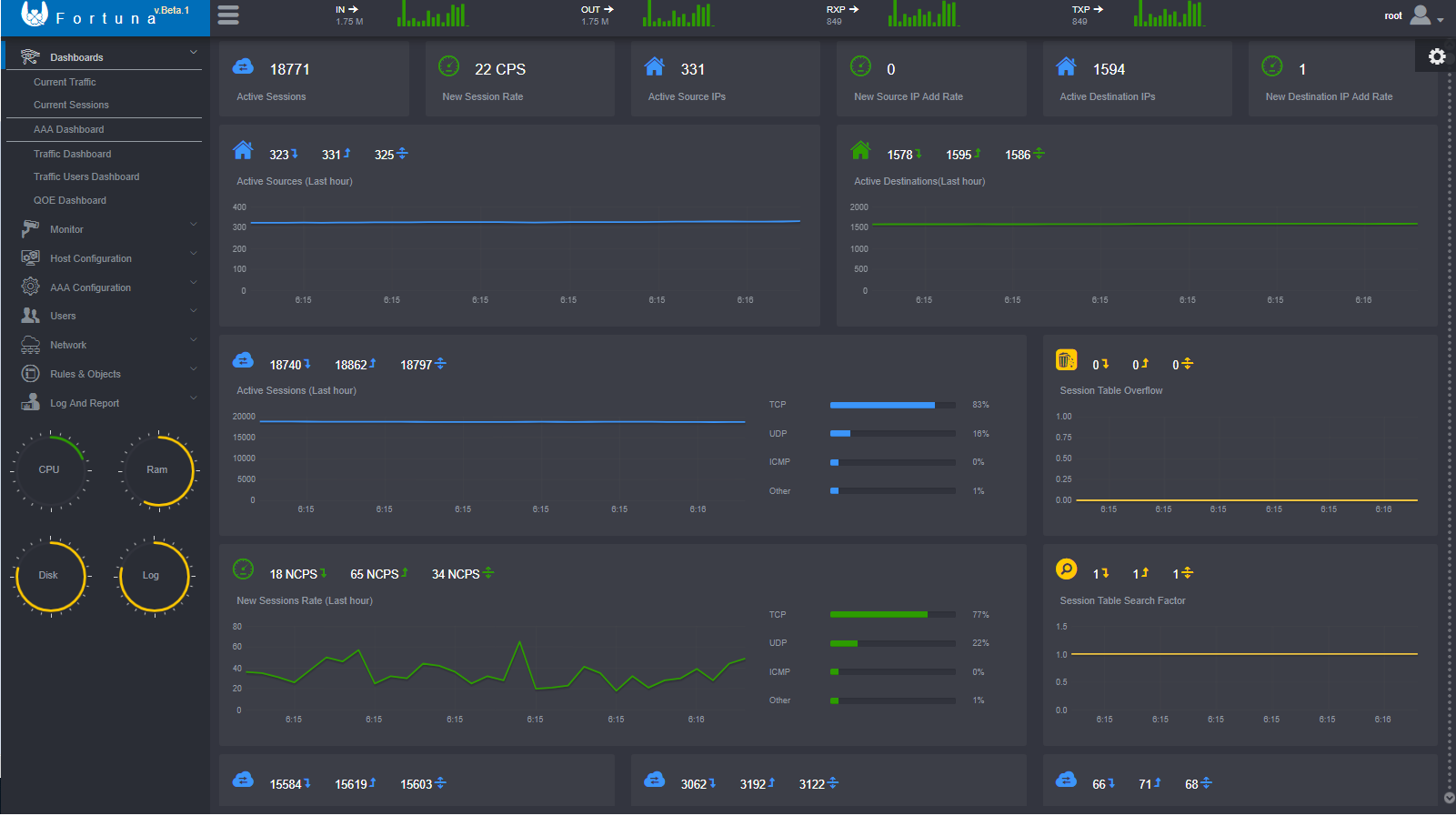Click the scroll down arrow on the scrollbar
This screenshot has height=816, width=1456.
click(1449, 798)
